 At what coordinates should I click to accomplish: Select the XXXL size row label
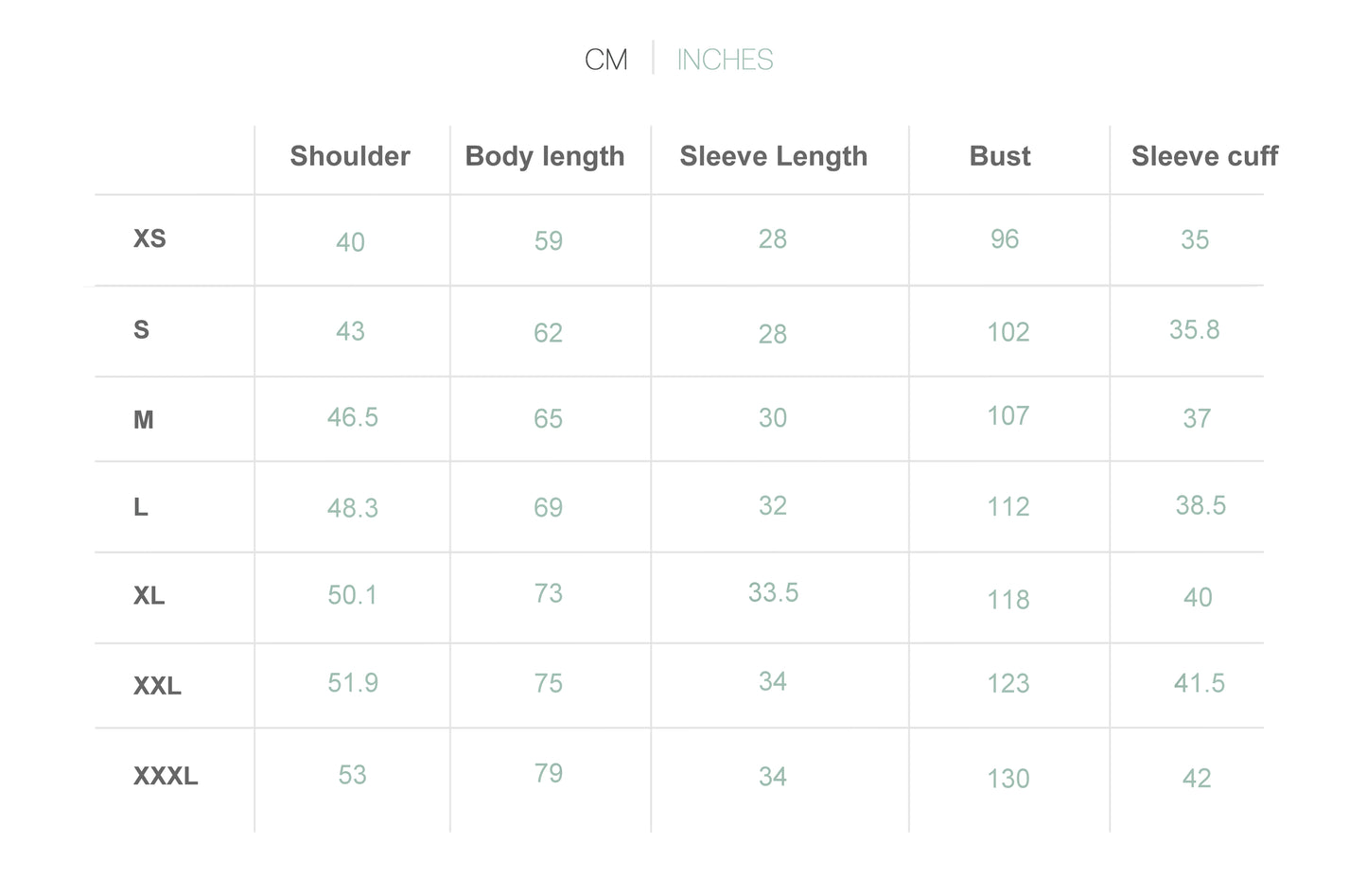coord(166,777)
